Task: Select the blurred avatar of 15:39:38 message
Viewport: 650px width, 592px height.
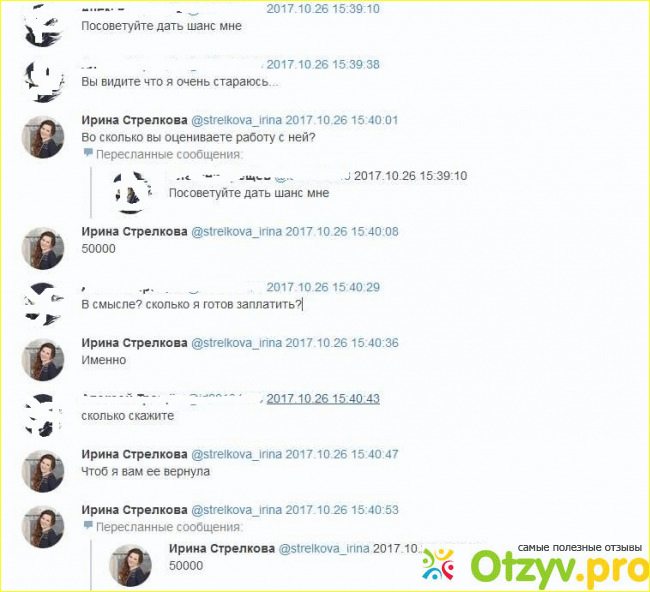Action: coord(43,81)
